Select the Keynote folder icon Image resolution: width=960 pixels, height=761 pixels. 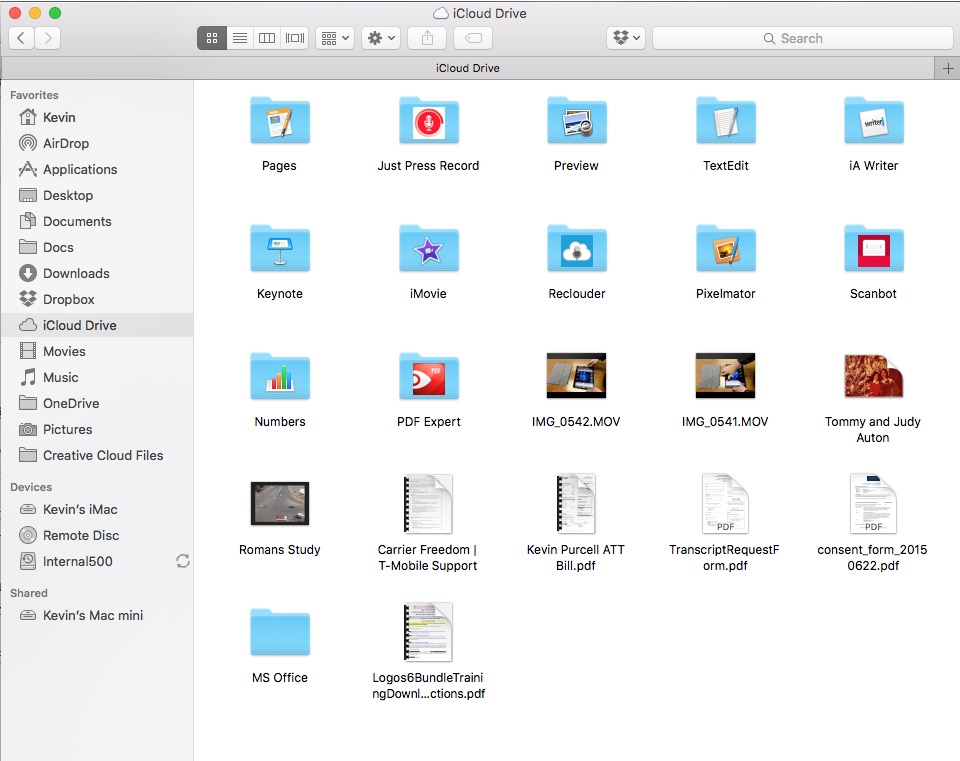coord(279,248)
